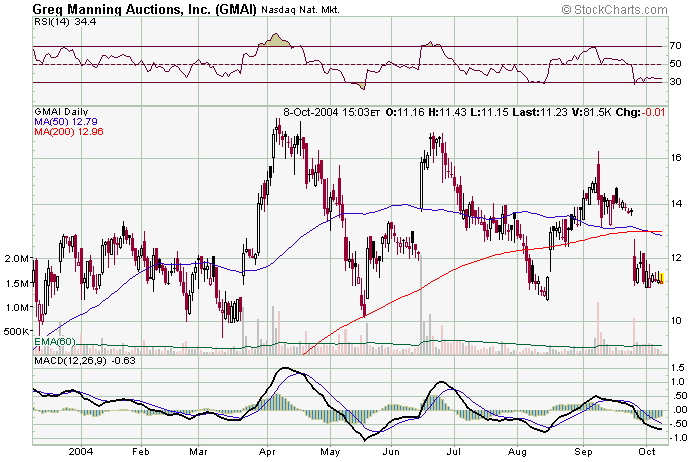Screen dimensions: 700x462
Task: Select the 'MACD(12,26,9) -0.63' label
Action: [x=84, y=360]
